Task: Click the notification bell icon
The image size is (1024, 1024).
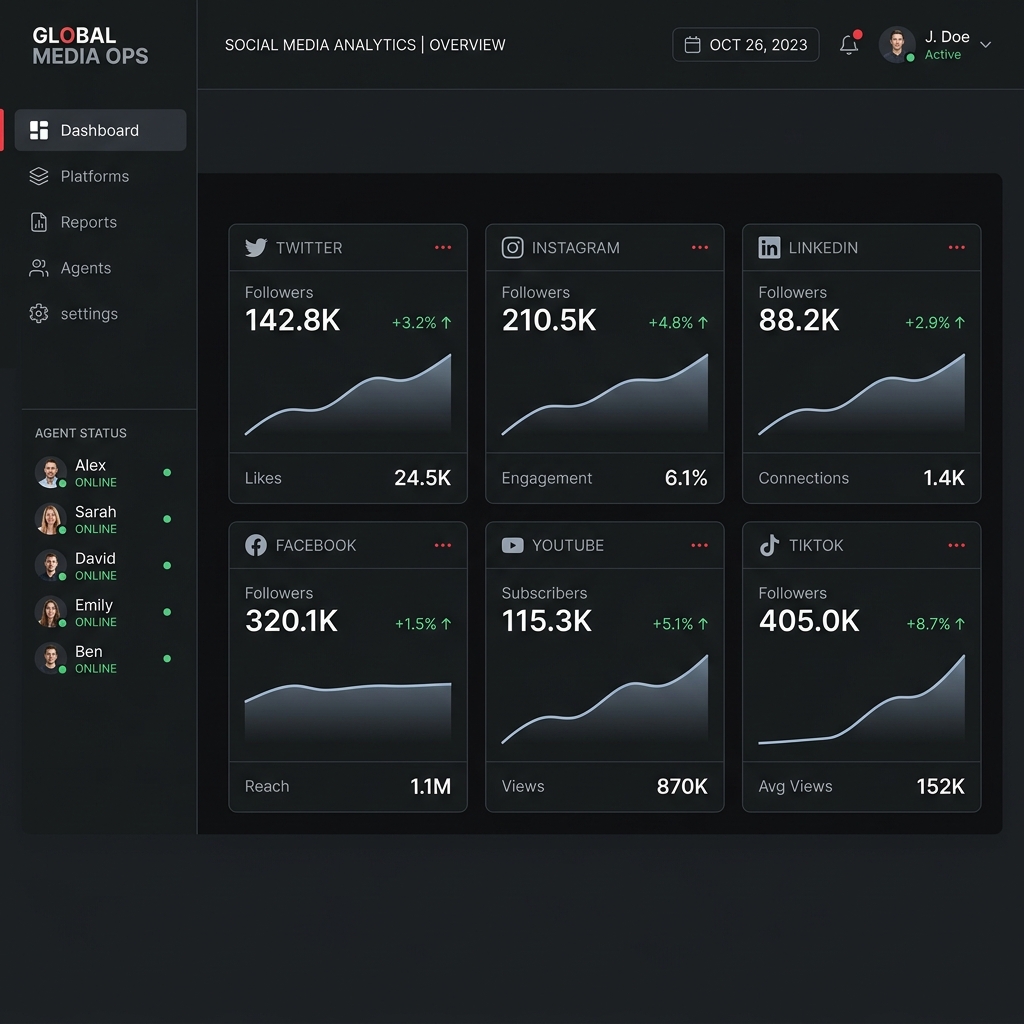Action: click(x=849, y=45)
